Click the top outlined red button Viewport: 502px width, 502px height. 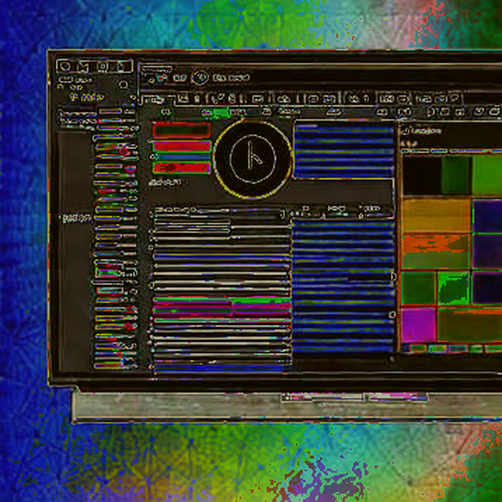tap(182, 130)
